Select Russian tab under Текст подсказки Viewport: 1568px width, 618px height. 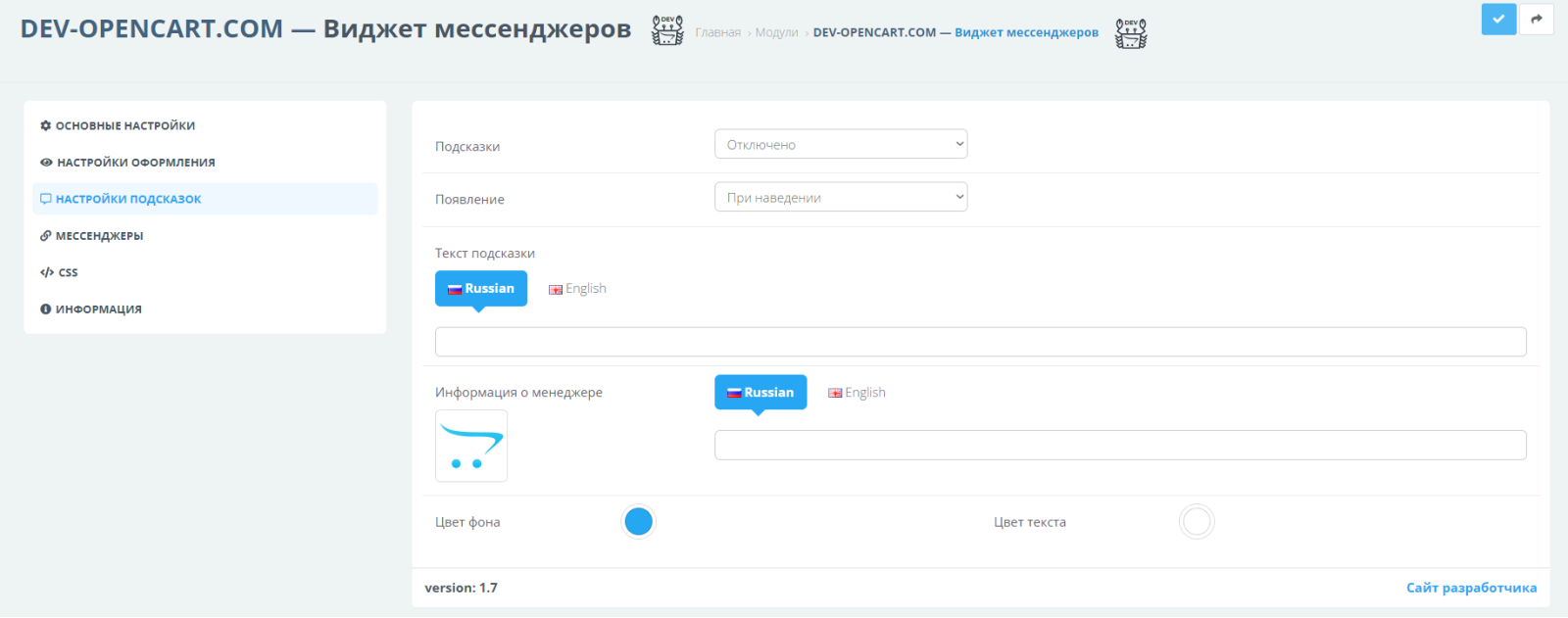click(481, 288)
